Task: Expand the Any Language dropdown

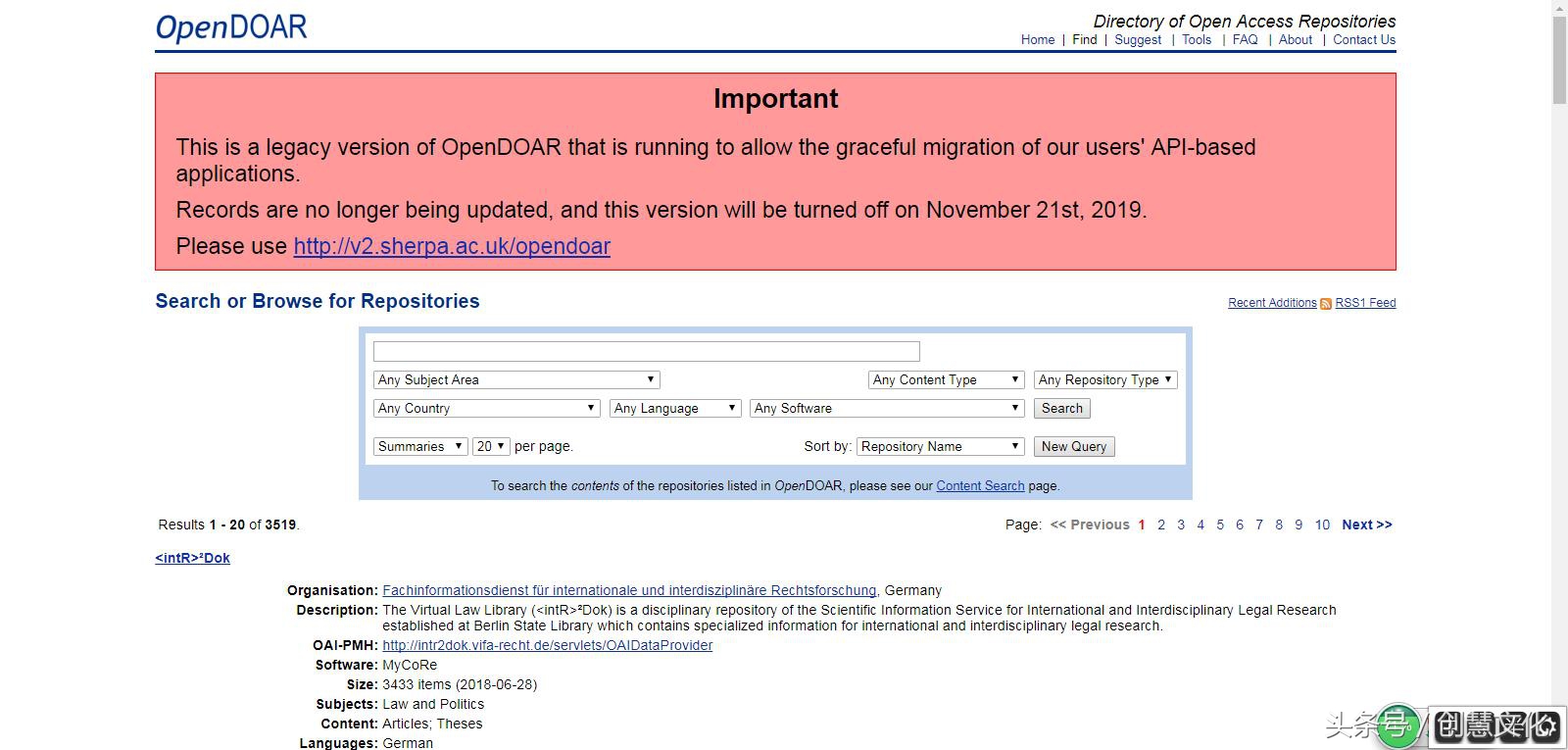Action: click(674, 408)
